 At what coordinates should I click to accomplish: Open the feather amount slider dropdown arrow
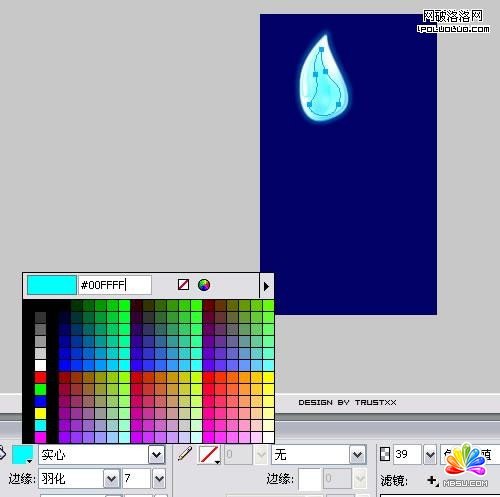159,479
